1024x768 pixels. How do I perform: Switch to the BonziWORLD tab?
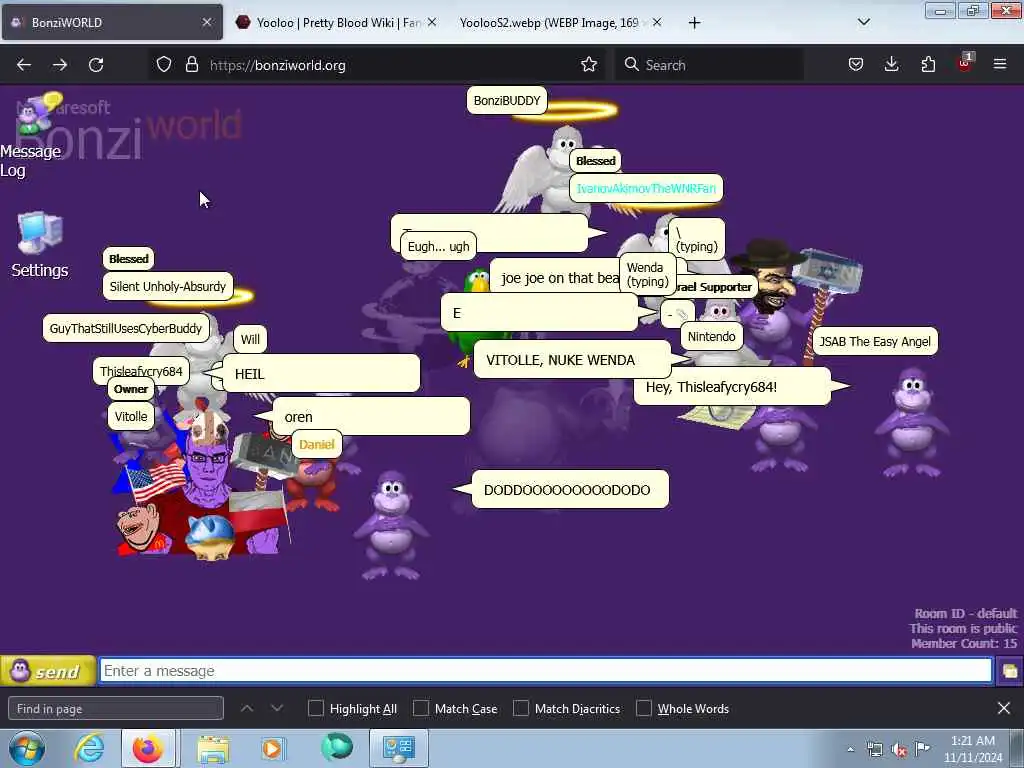point(112,22)
